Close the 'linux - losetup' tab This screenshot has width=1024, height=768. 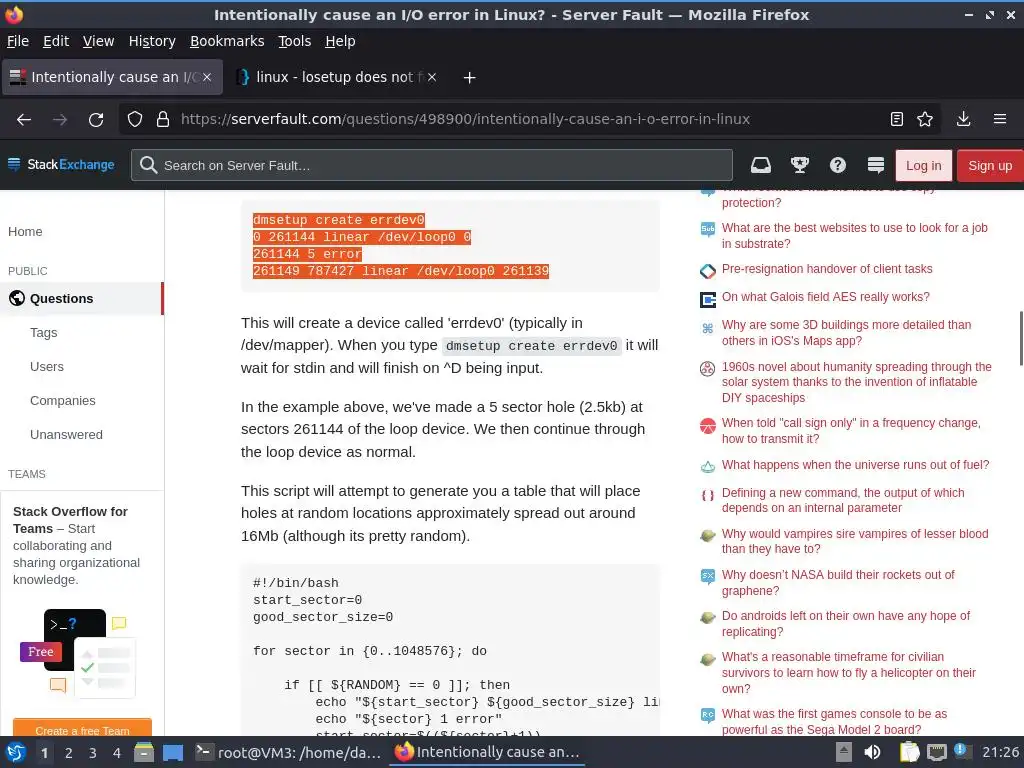[432, 77]
